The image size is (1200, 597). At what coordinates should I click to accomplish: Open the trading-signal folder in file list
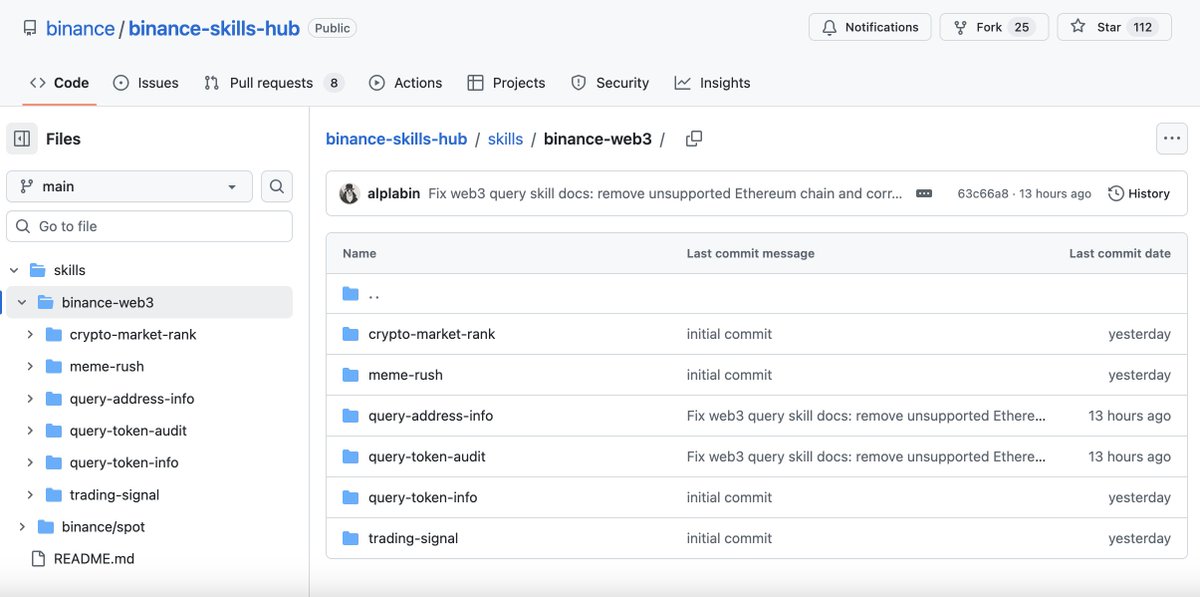pos(413,538)
